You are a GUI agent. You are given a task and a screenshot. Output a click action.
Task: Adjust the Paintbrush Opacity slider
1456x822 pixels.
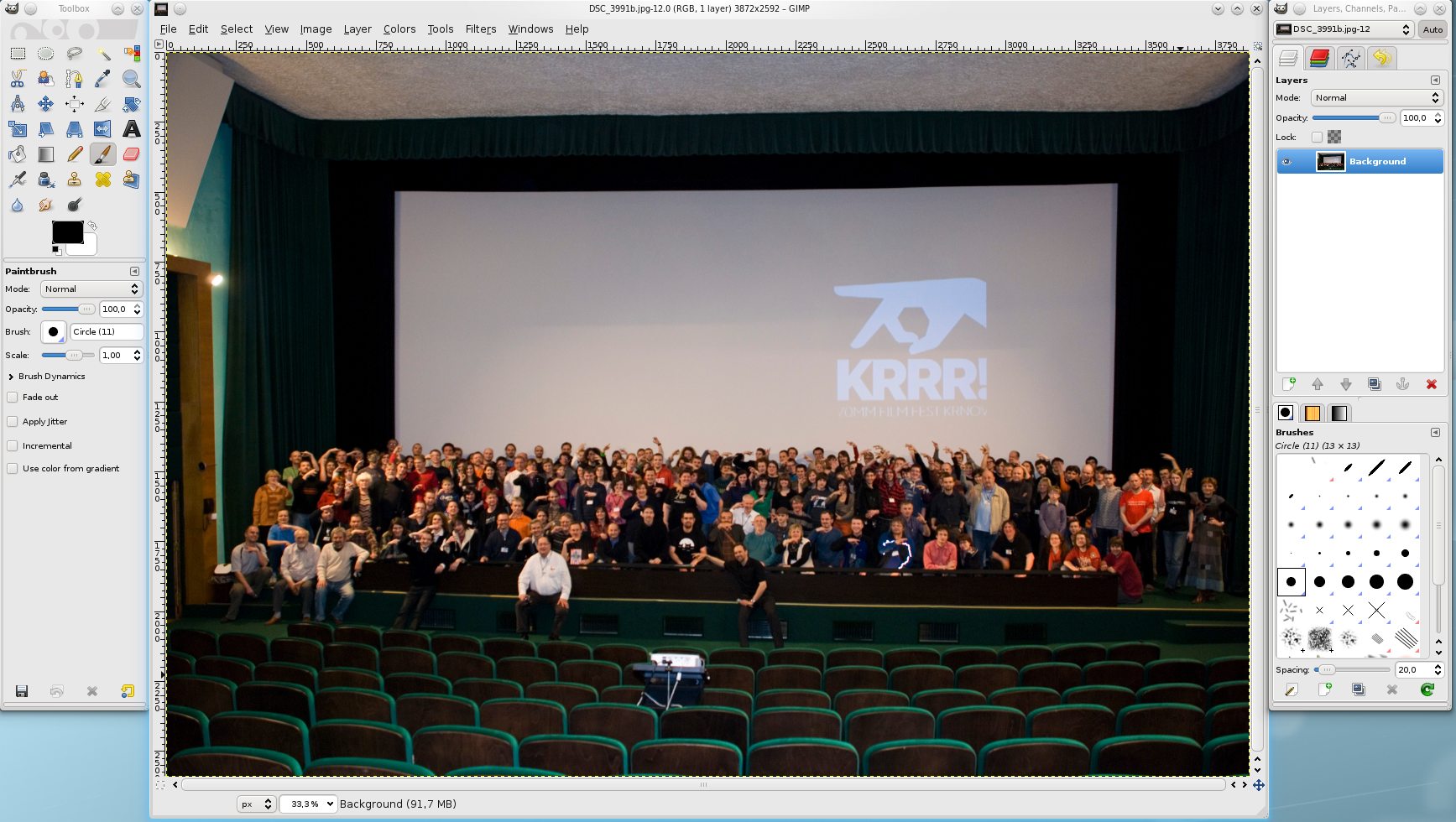(x=69, y=310)
